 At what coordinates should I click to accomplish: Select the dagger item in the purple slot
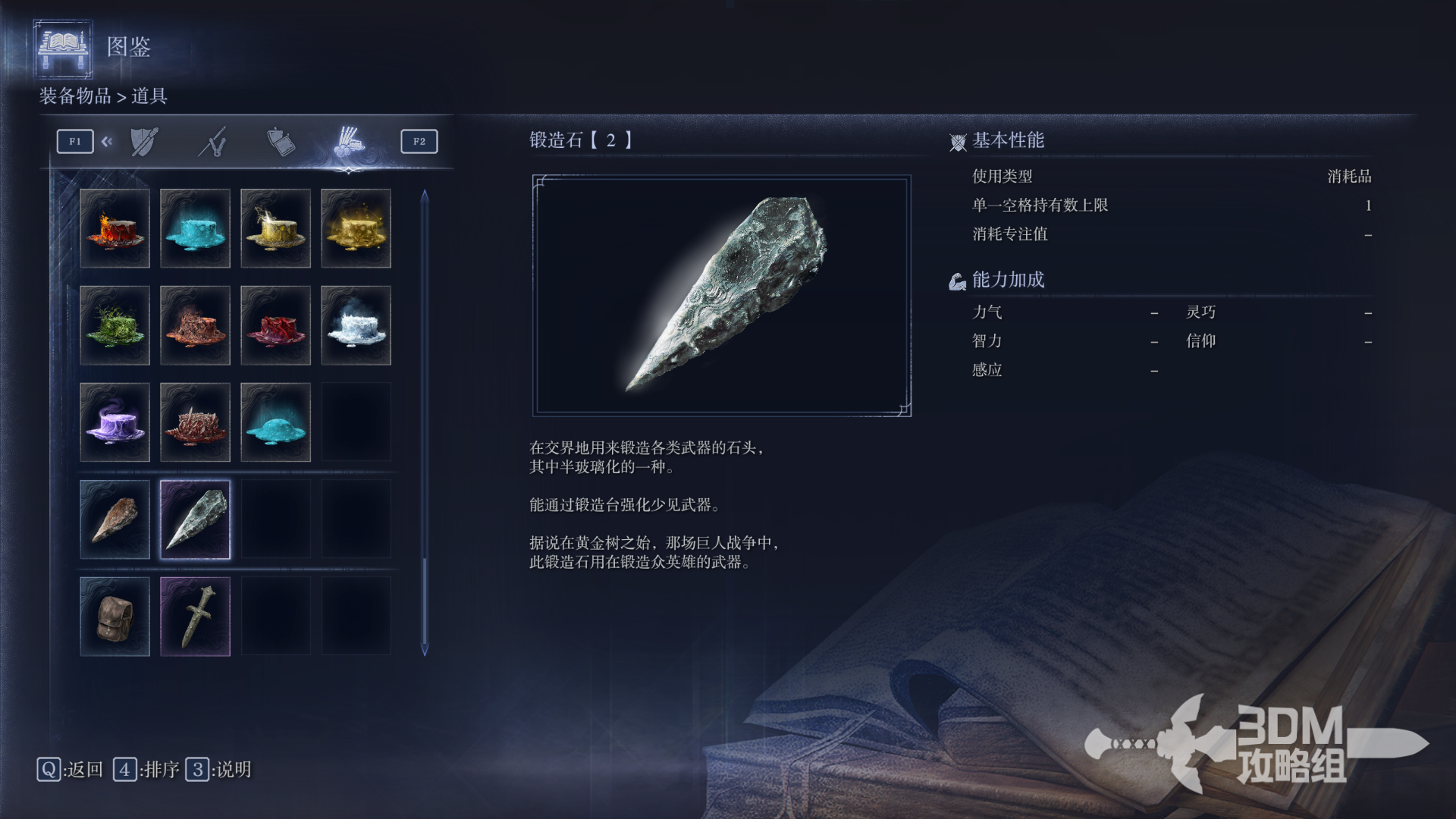[x=195, y=617]
